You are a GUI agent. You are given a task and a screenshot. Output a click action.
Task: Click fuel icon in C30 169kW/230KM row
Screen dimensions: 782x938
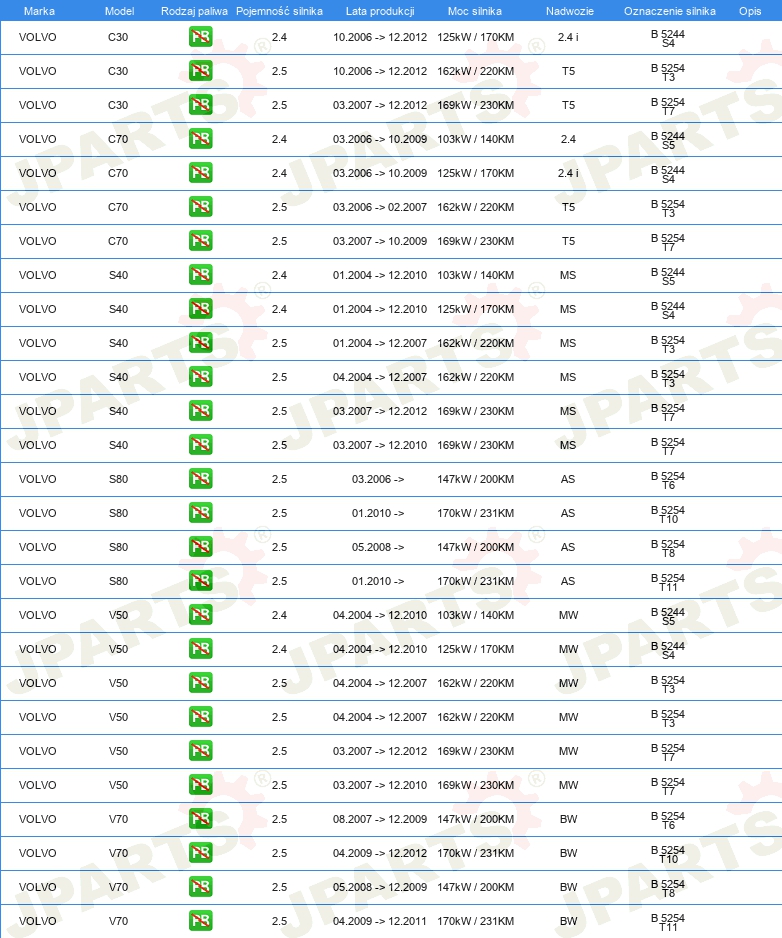coord(200,105)
